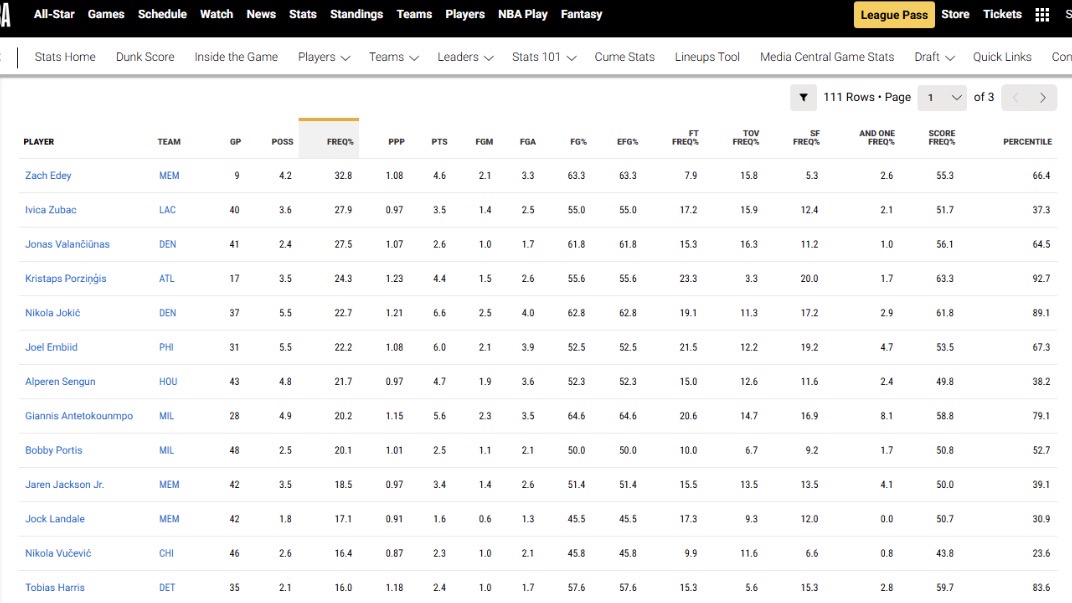Open the page number dropdown
This screenshot has height=603, width=1072.
943,97
